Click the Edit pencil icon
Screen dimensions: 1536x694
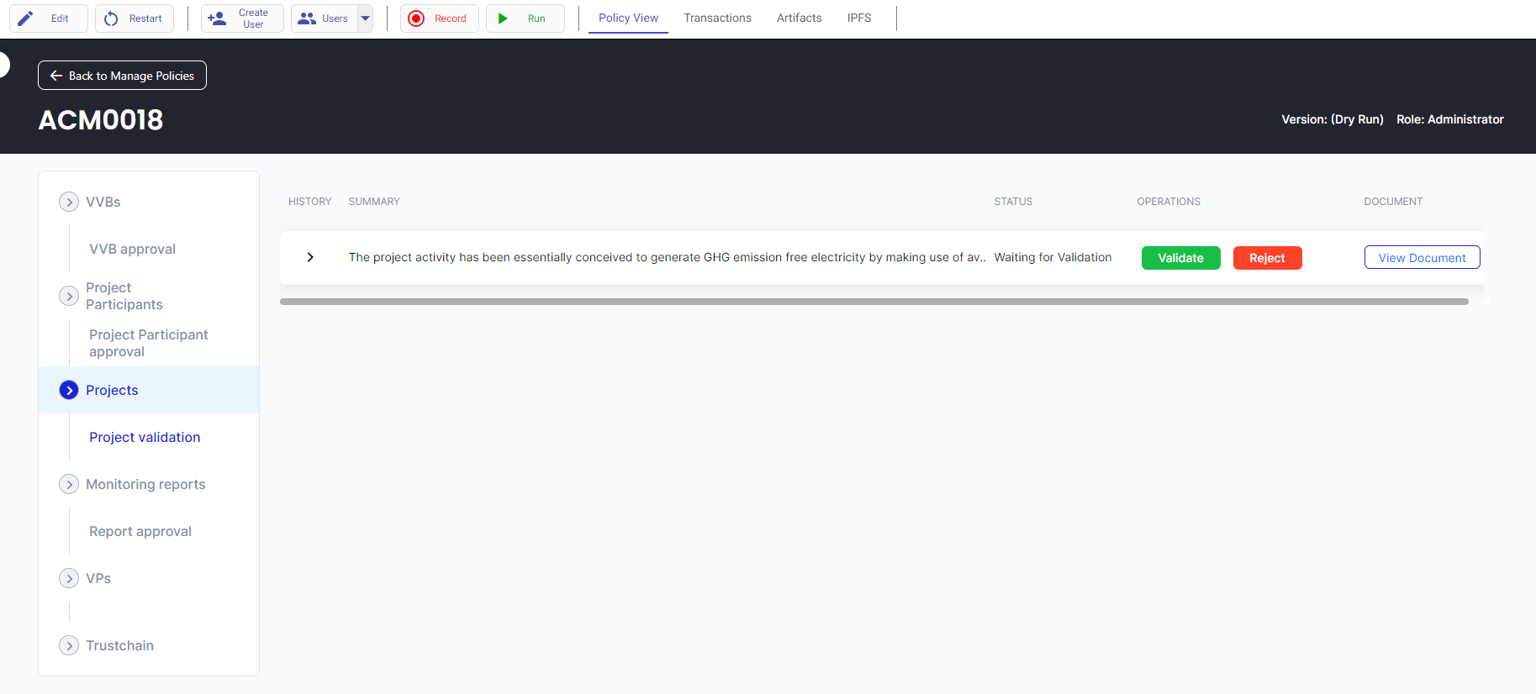pyautogui.click(x=26, y=18)
